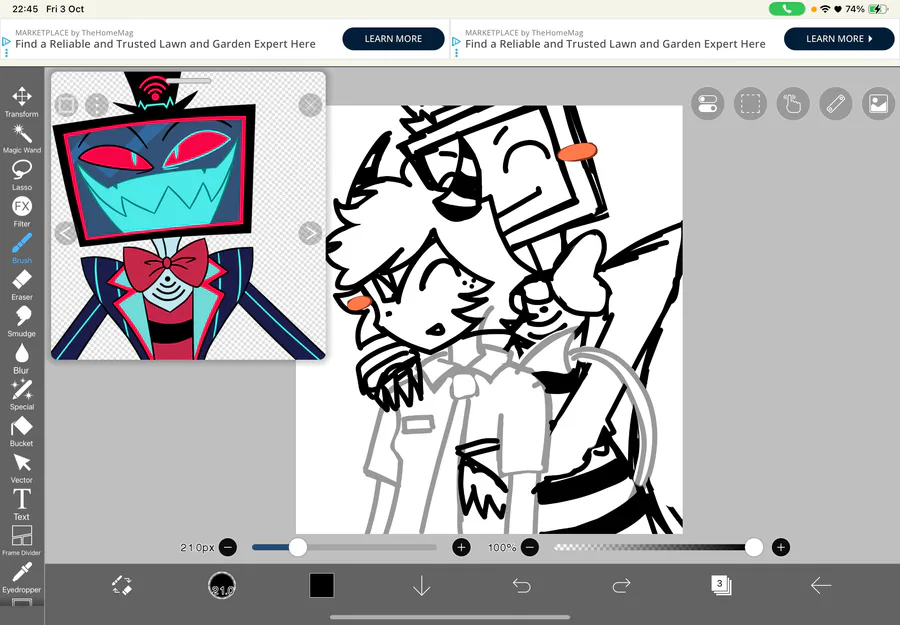The width and height of the screenshot is (900, 625).
Task: Show next reference image
Action: [x=311, y=233]
